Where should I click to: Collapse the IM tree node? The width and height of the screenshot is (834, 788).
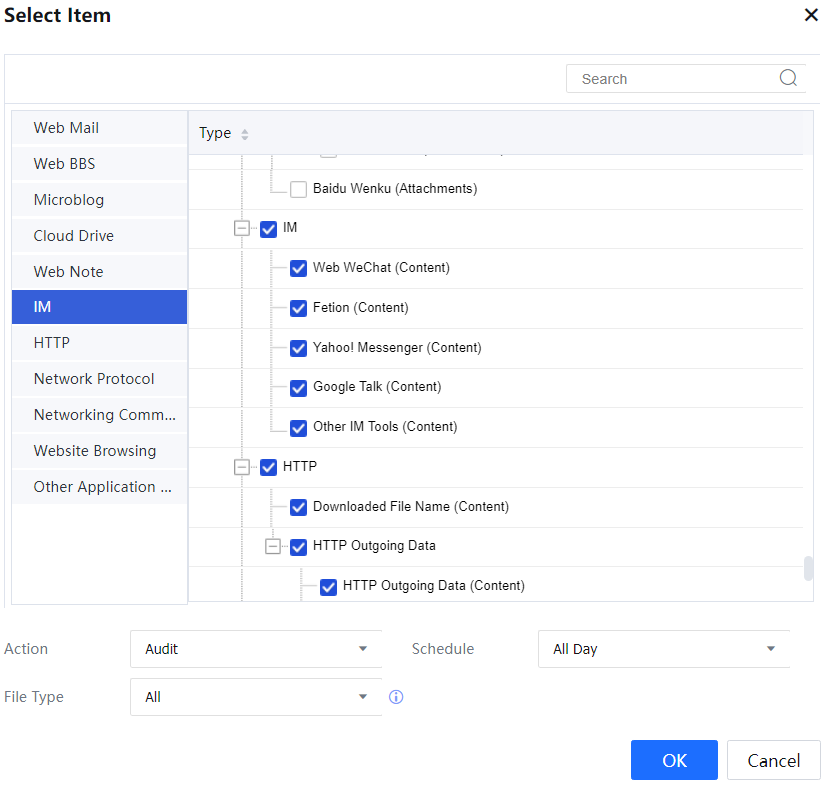coord(241,228)
